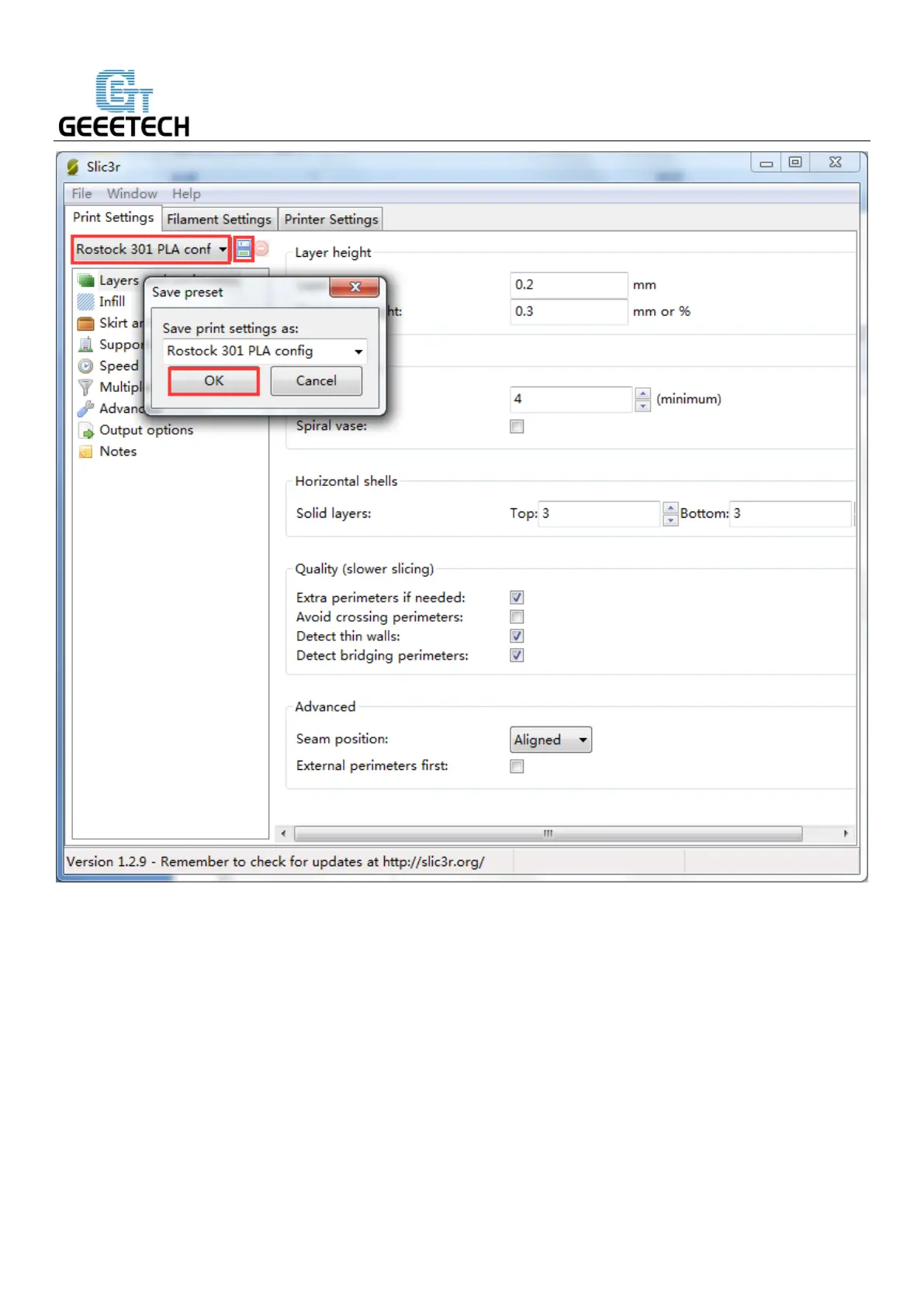Enable External perimeters first
Screen dimensions: 924x1307
click(517, 767)
